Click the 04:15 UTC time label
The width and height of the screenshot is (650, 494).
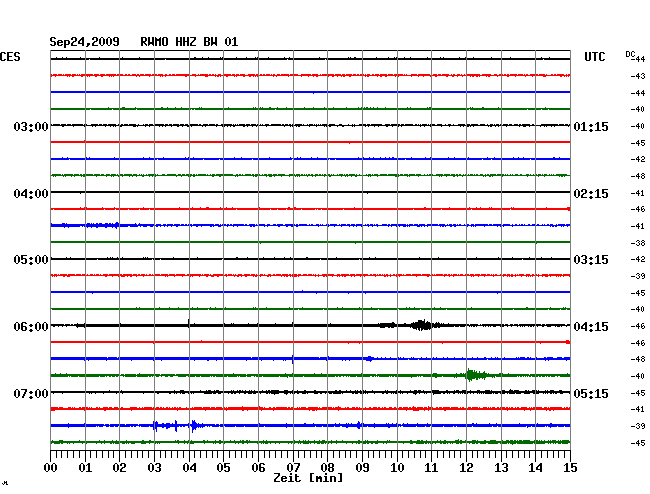click(x=591, y=327)
